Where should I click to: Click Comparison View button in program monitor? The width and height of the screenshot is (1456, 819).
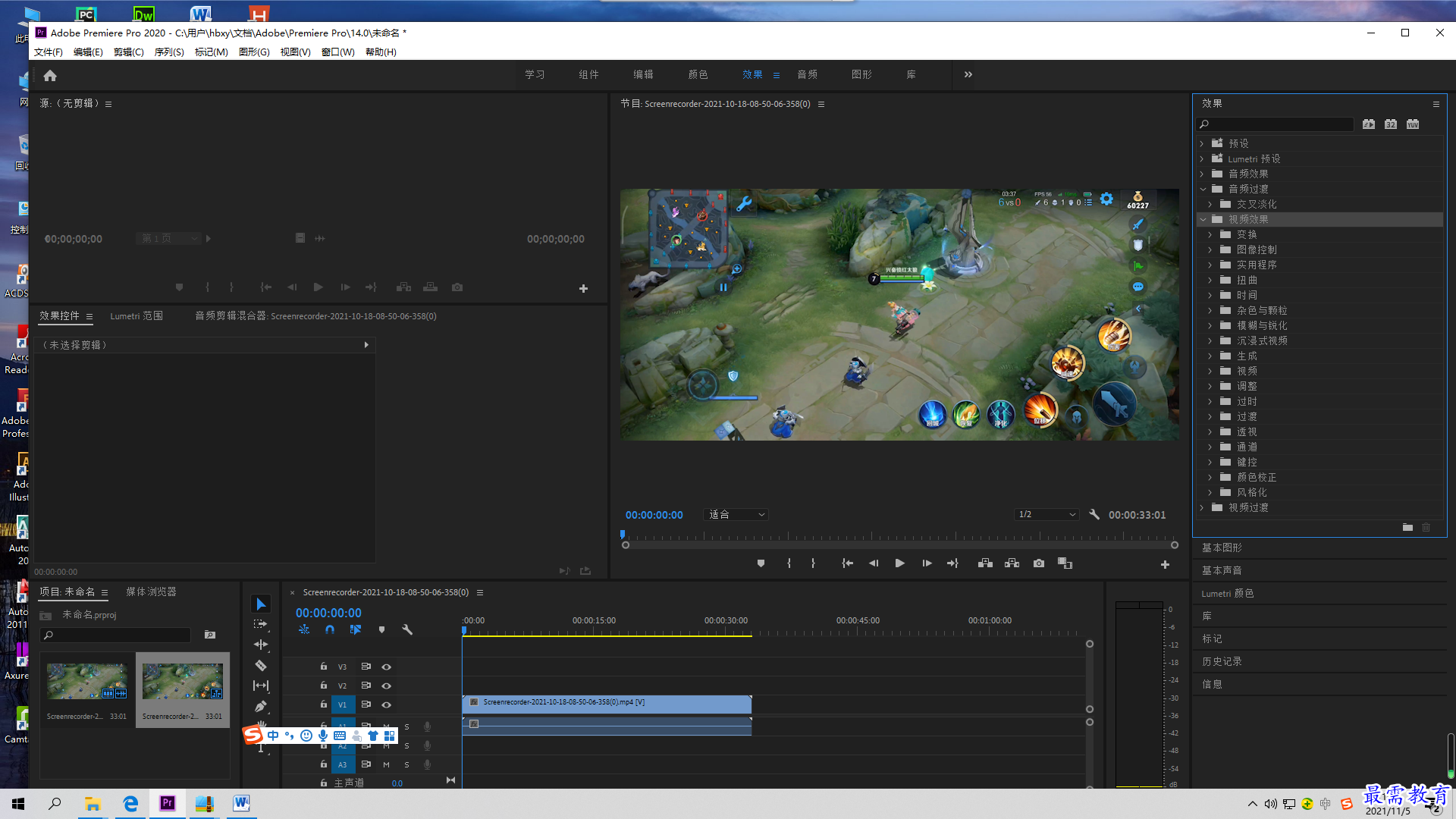[1065, 563]
